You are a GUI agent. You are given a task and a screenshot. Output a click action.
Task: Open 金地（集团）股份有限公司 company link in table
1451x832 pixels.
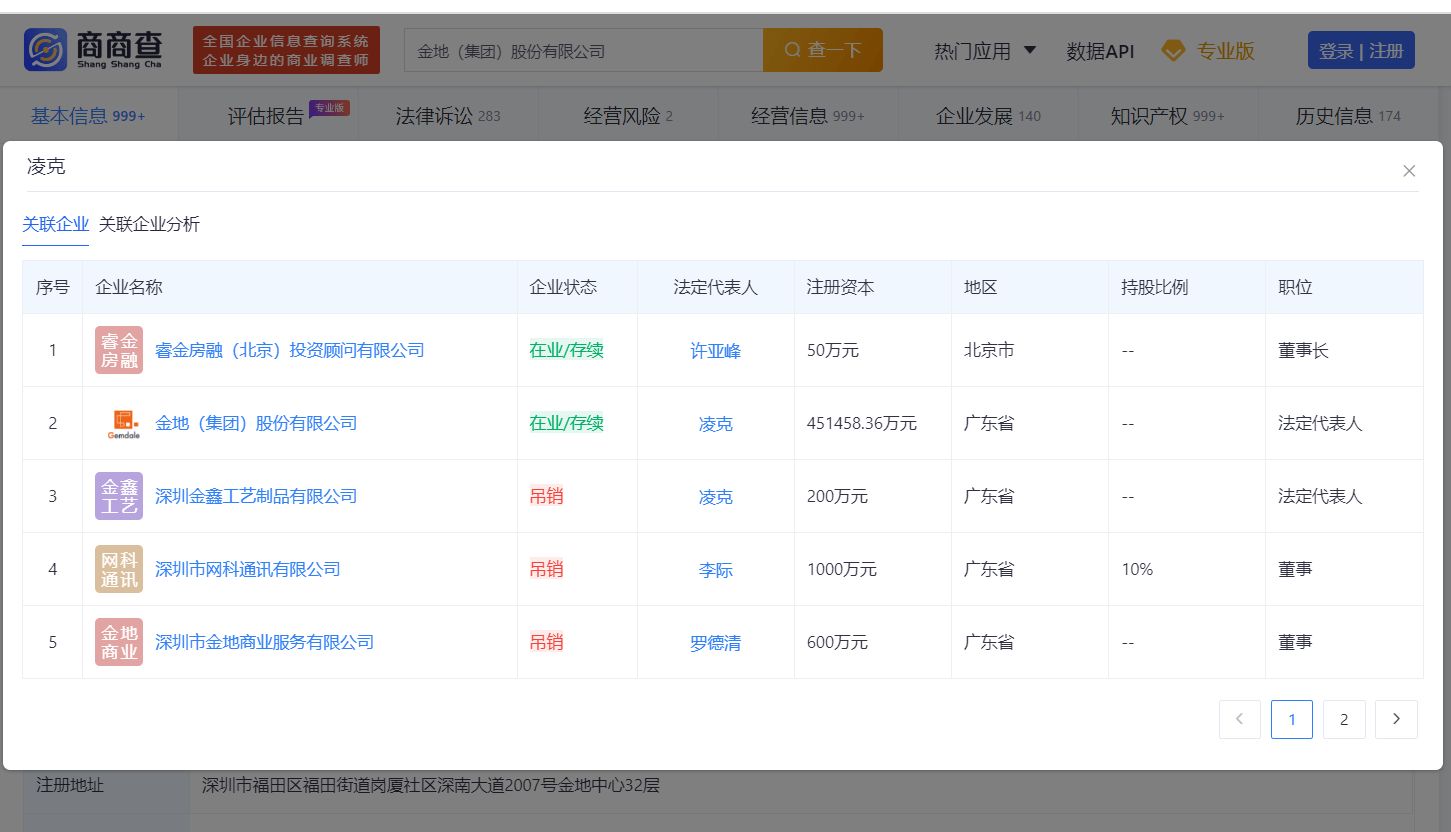(256, 423)
